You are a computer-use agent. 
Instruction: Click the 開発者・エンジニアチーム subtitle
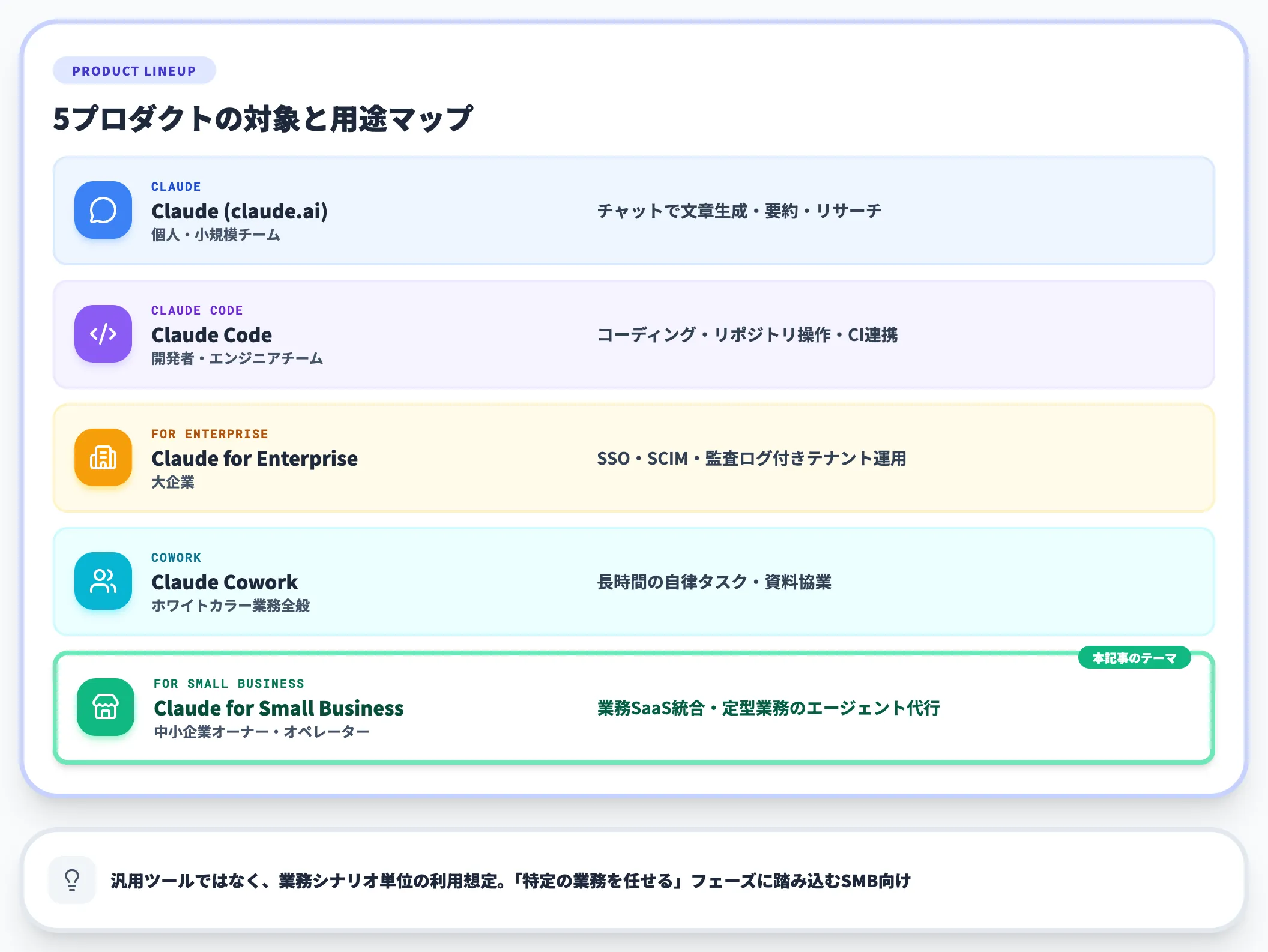237,358
